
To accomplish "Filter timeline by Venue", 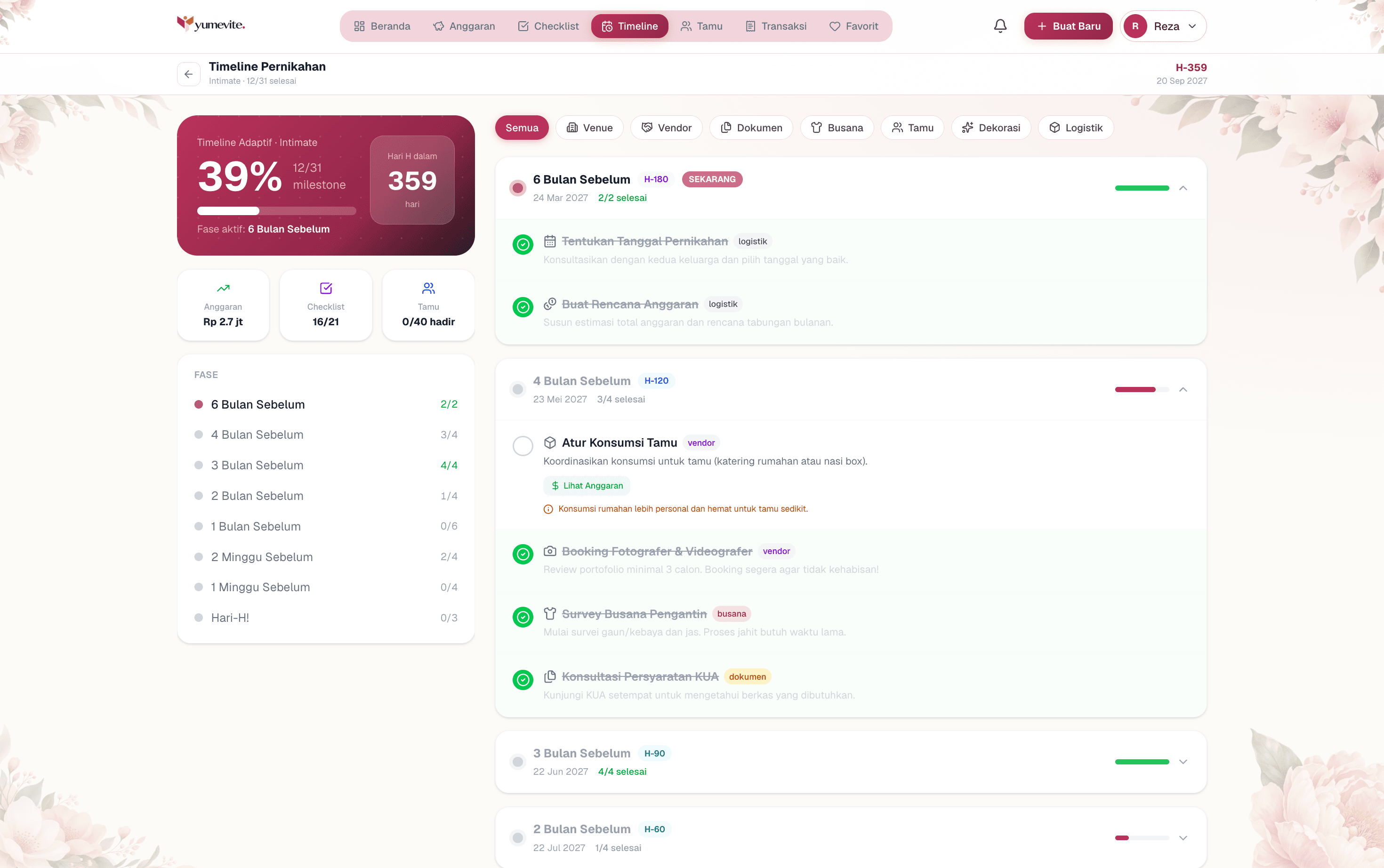I will 589,128.
